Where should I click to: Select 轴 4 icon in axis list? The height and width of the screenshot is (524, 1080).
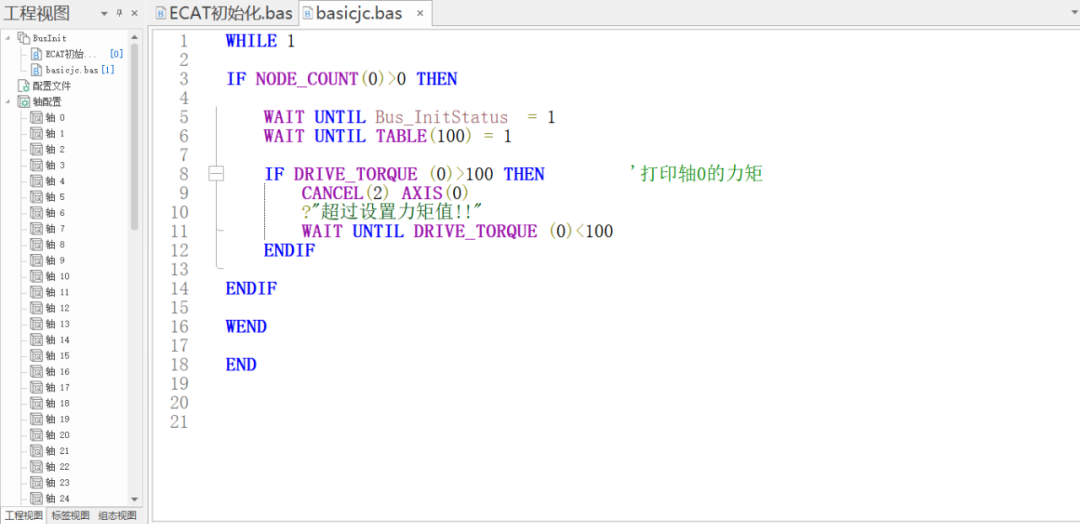click(37, 181)
